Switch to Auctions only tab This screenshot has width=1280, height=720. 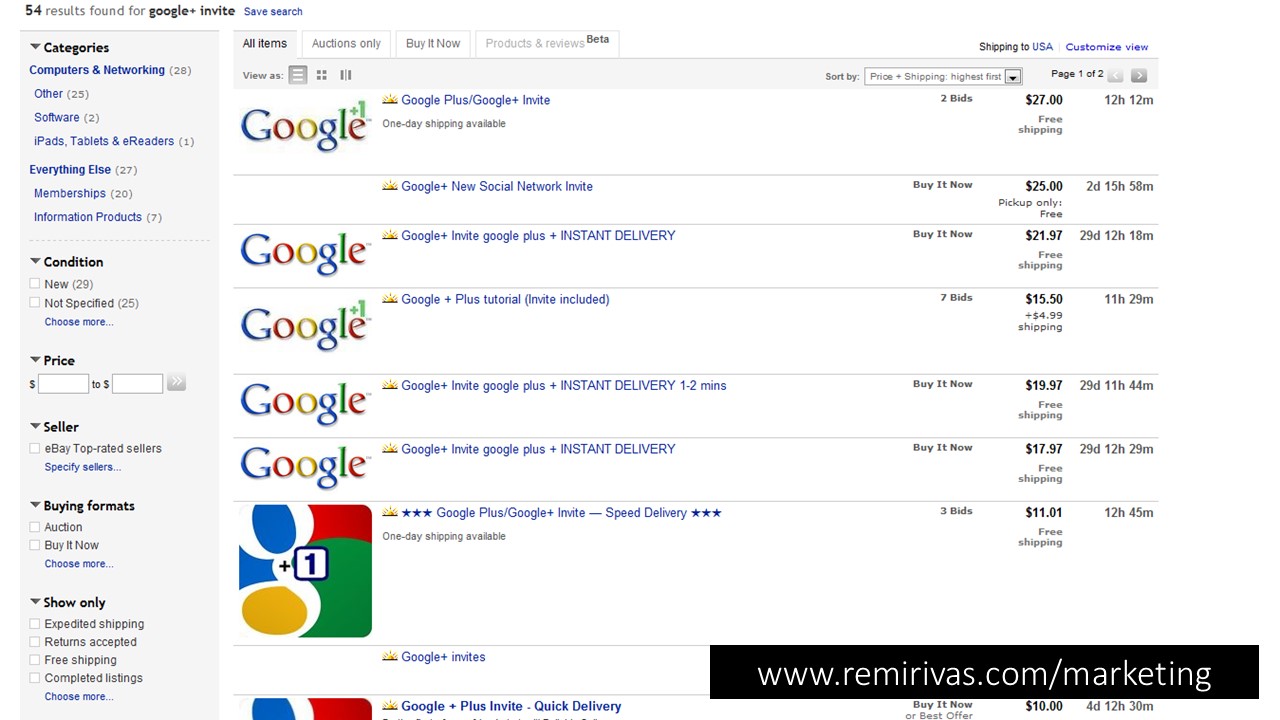[x=346, y=44]
